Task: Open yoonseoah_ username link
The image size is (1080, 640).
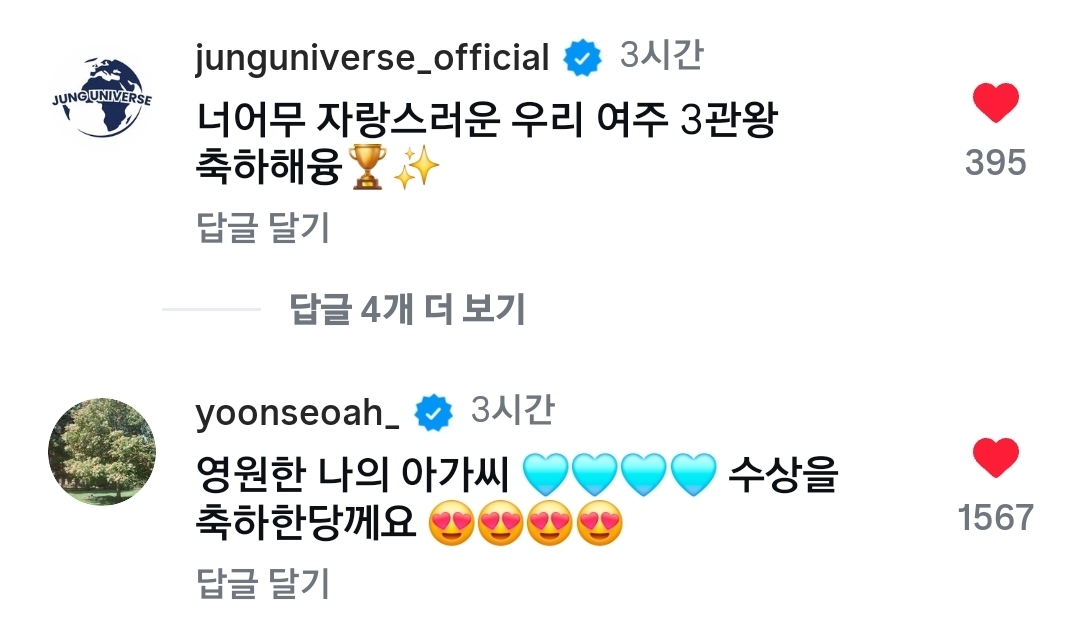Action: pyautogui.click(x=298, y=413)
